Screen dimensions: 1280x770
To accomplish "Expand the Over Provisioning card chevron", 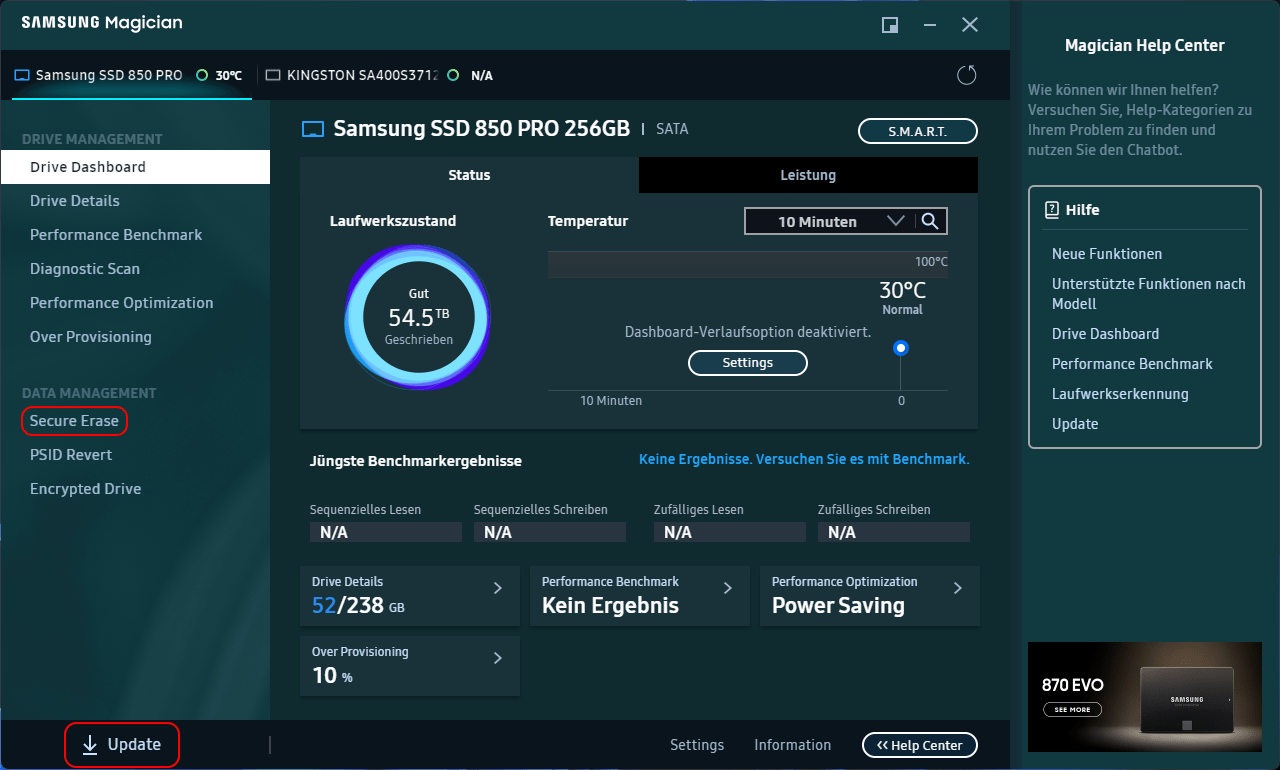I will point(498,658).
